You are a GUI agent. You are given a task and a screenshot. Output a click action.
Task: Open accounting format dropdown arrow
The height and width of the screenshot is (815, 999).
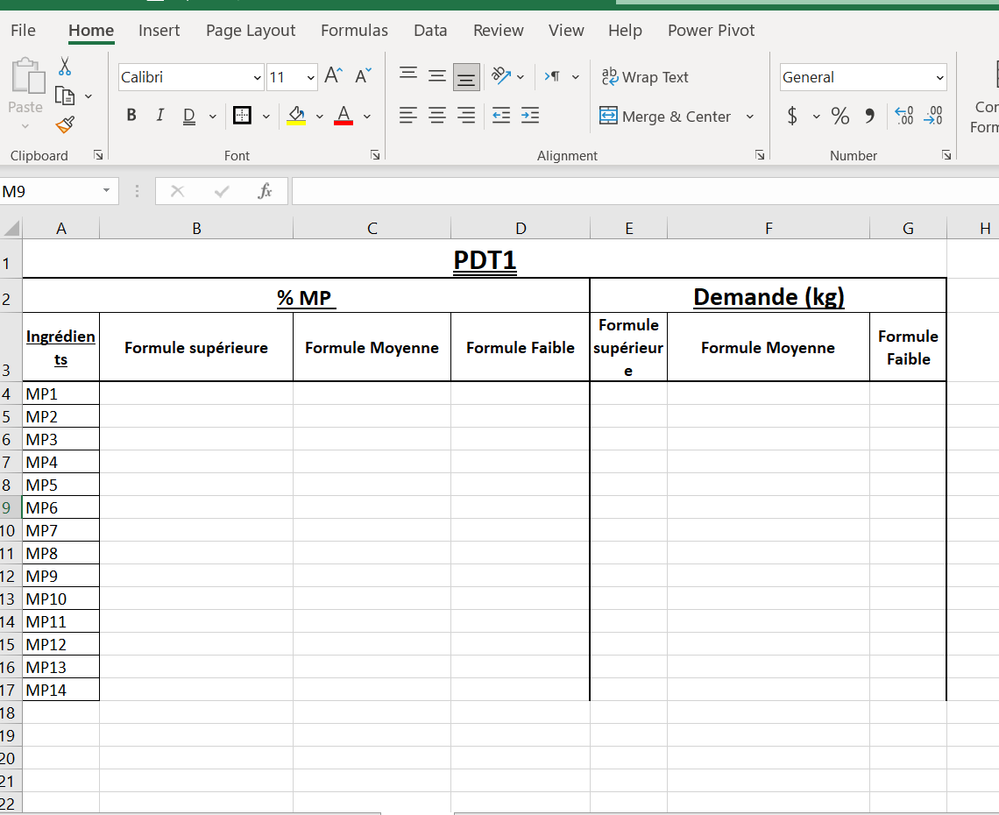tap(816, 117)
